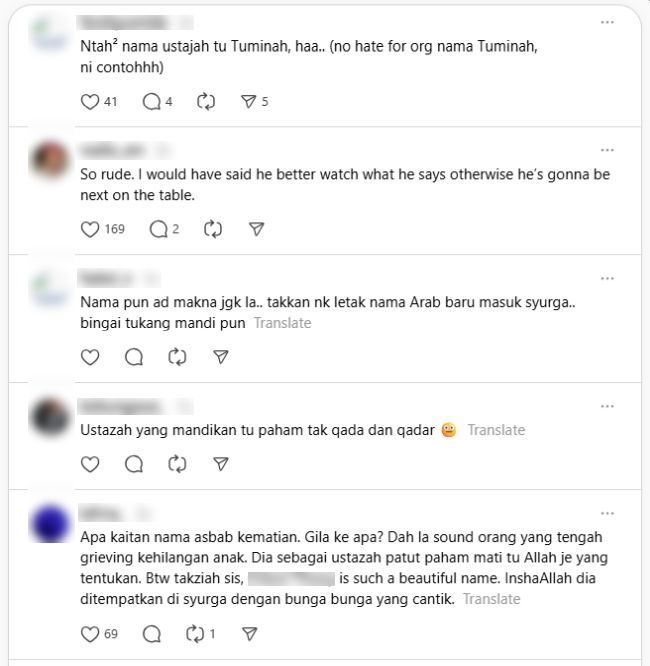Reply to the "So rude" comment
Screen dimensions: 650x666
pos(158,229)
